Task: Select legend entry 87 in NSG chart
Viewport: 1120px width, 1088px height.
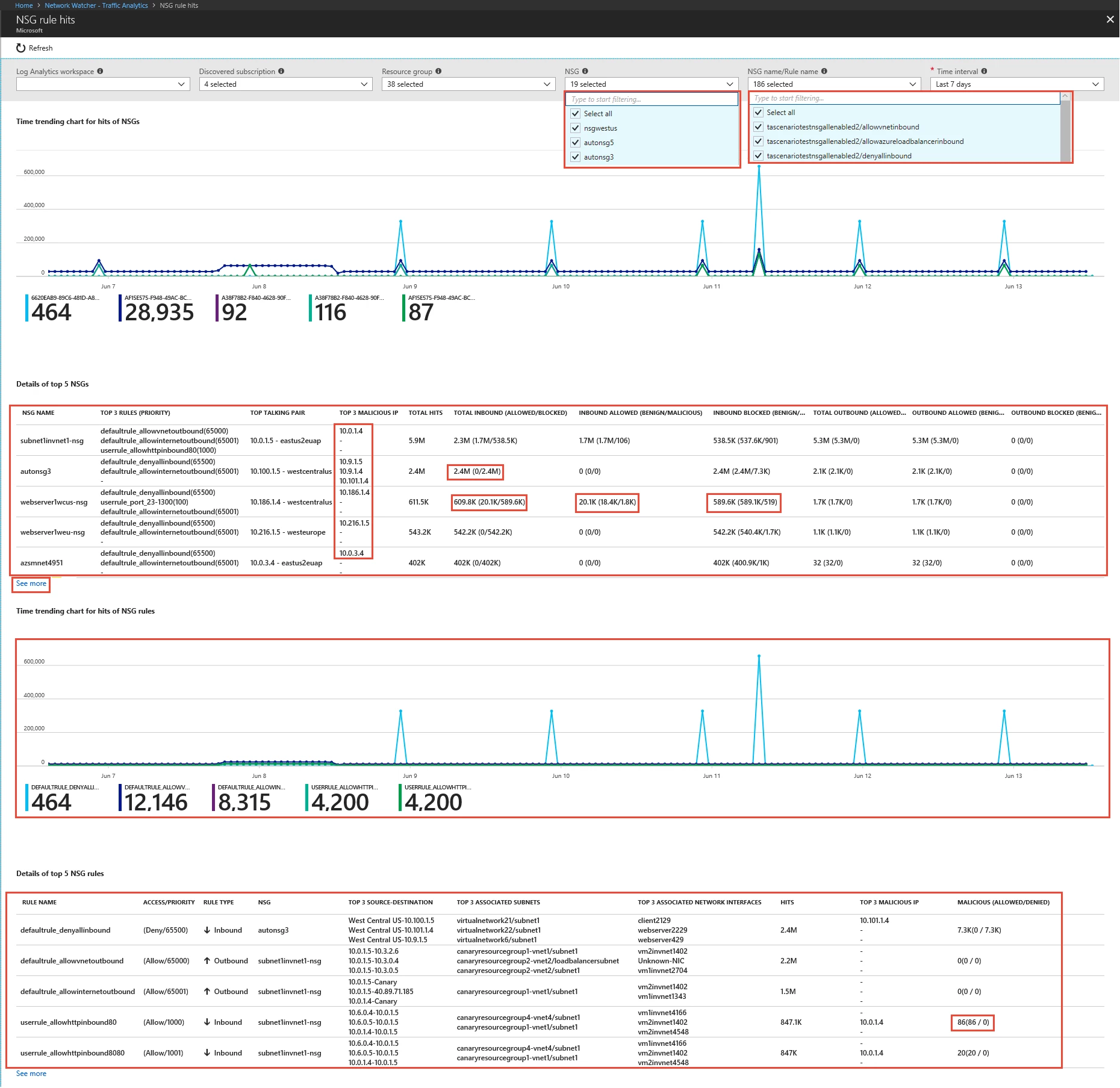Action: (440, 308)
